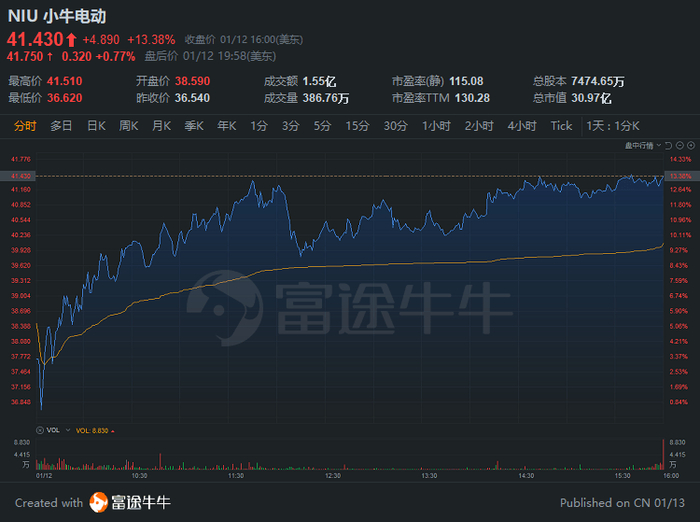Switch to the 多日 tab

click(x=61, y=126)
